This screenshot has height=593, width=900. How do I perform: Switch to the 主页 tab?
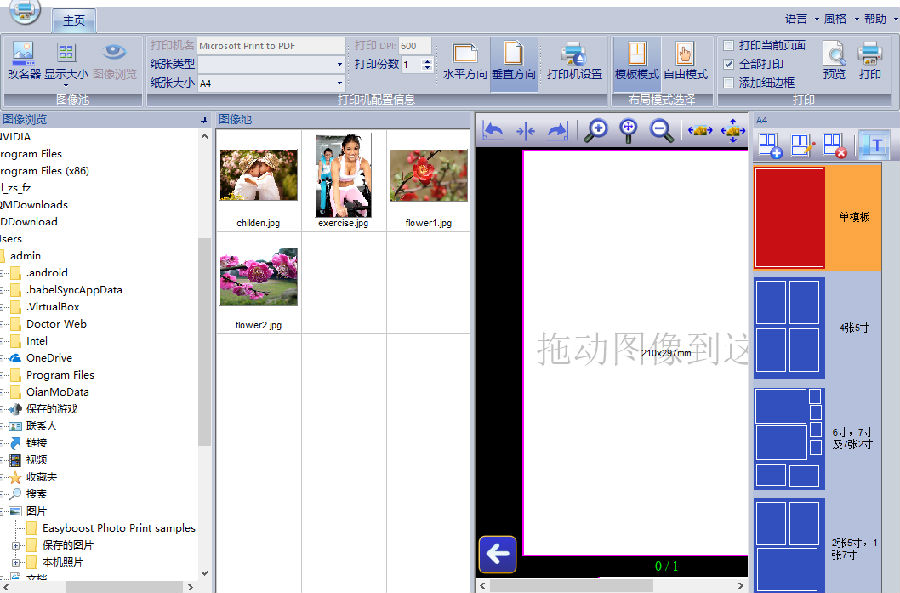click(73, 21)
